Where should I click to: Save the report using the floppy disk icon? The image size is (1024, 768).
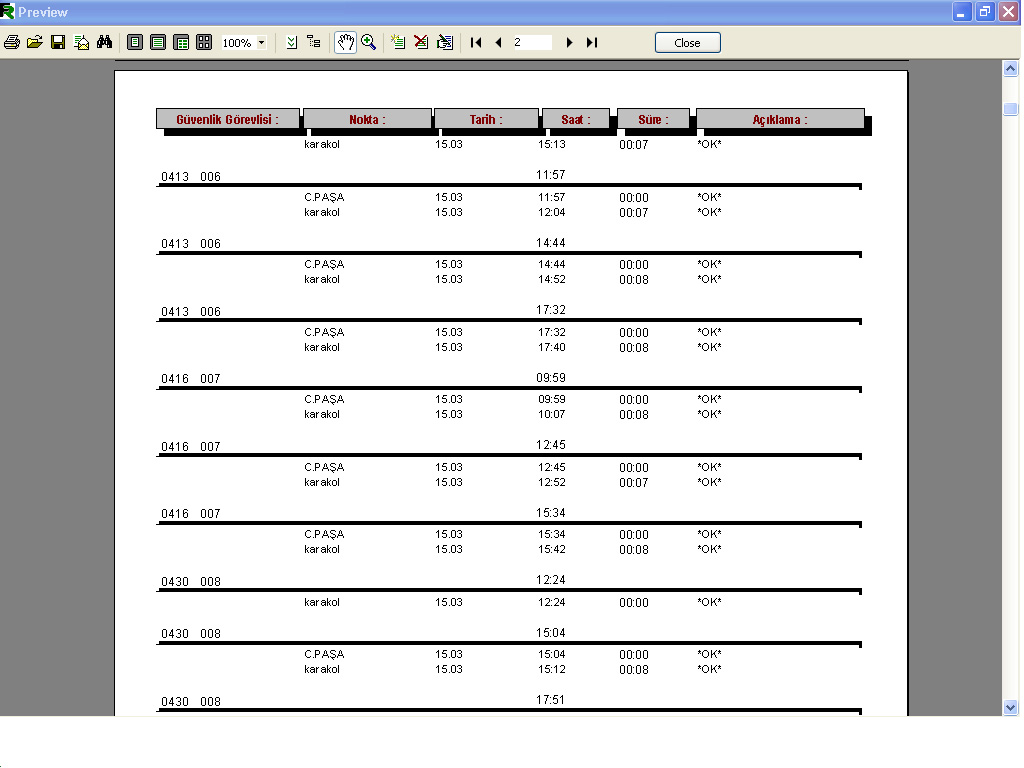[x=58, y=42]
